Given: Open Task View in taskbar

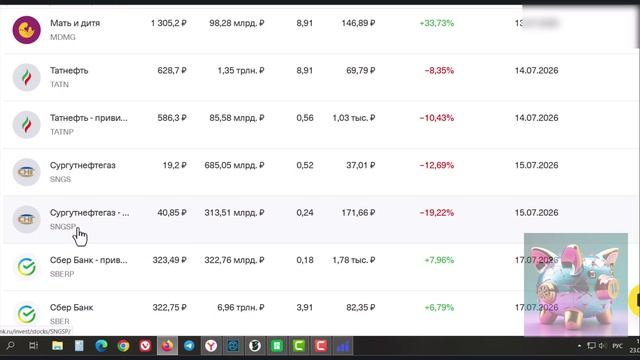Looking at the screenshot, I should [33, 346].
